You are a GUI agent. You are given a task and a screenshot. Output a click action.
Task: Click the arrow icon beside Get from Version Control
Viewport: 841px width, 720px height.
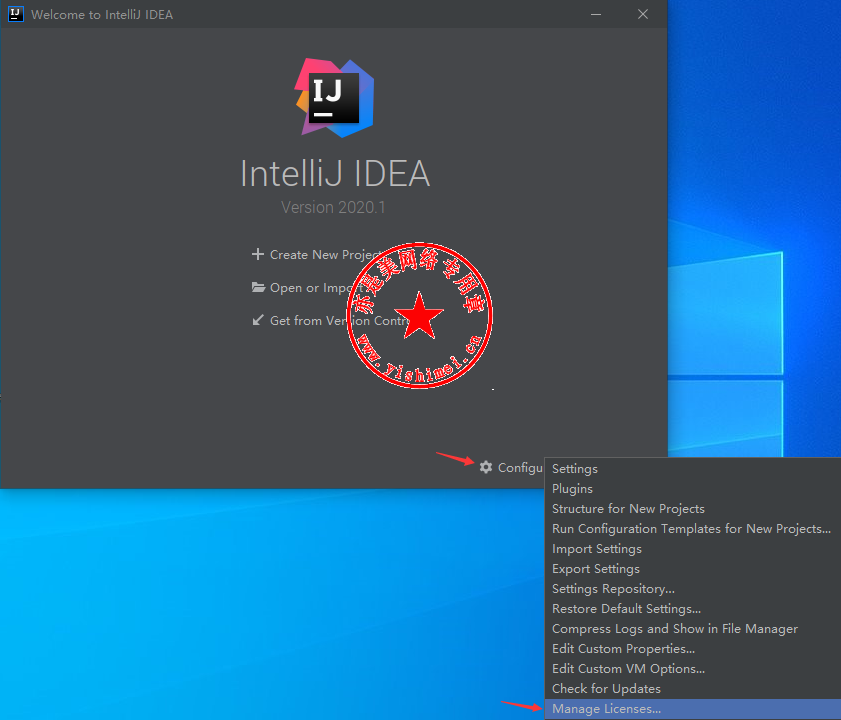(258, 320)
